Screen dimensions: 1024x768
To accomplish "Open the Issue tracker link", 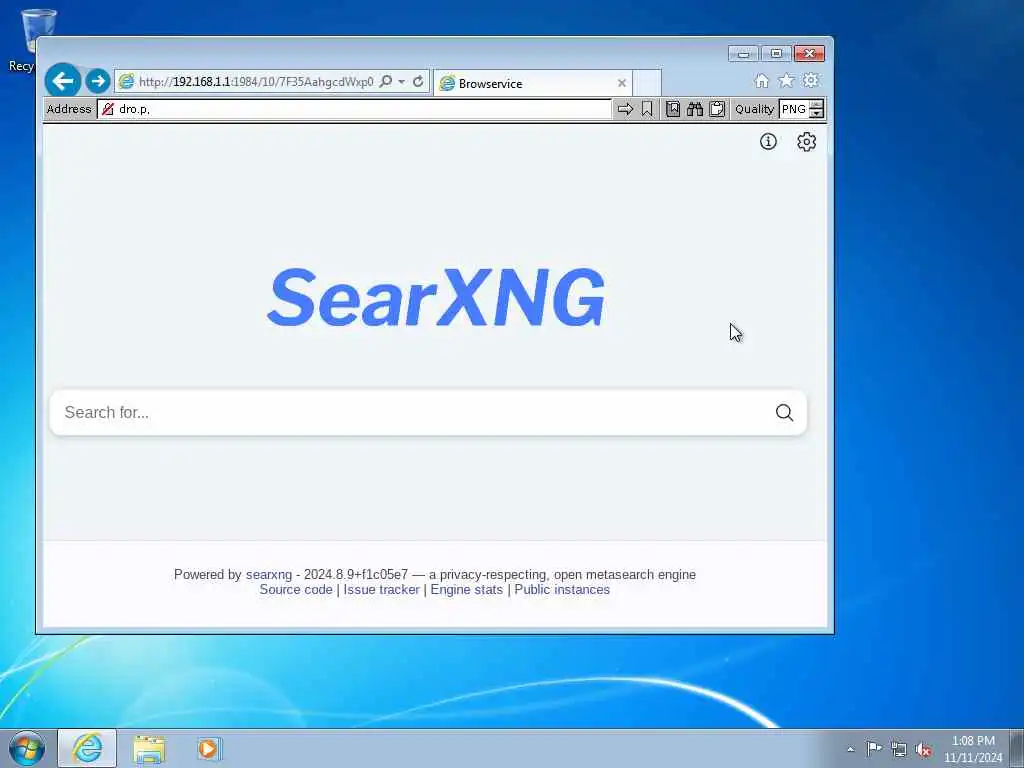I will (381, 590).
